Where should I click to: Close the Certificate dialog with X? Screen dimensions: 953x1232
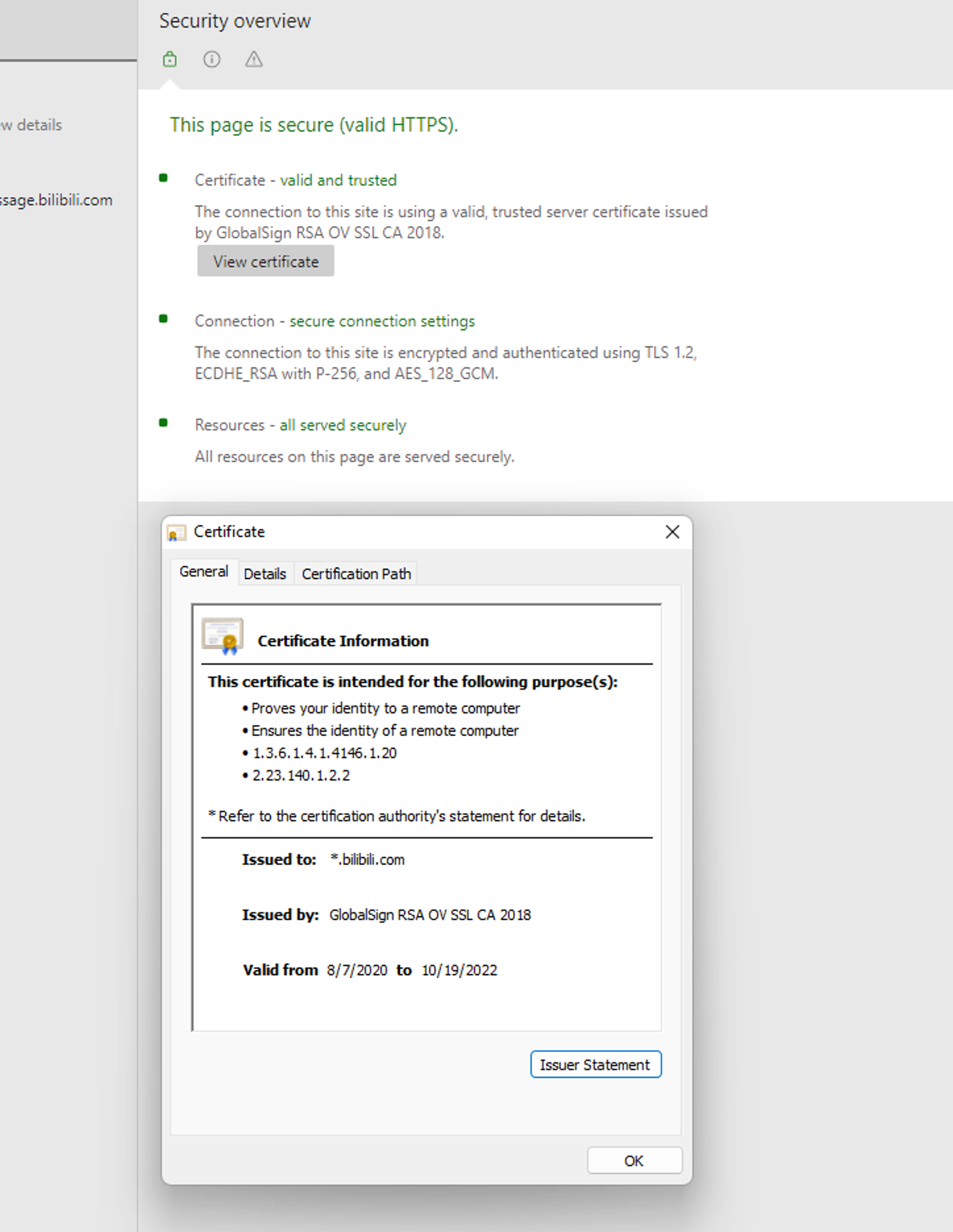(x=672, y=532)
